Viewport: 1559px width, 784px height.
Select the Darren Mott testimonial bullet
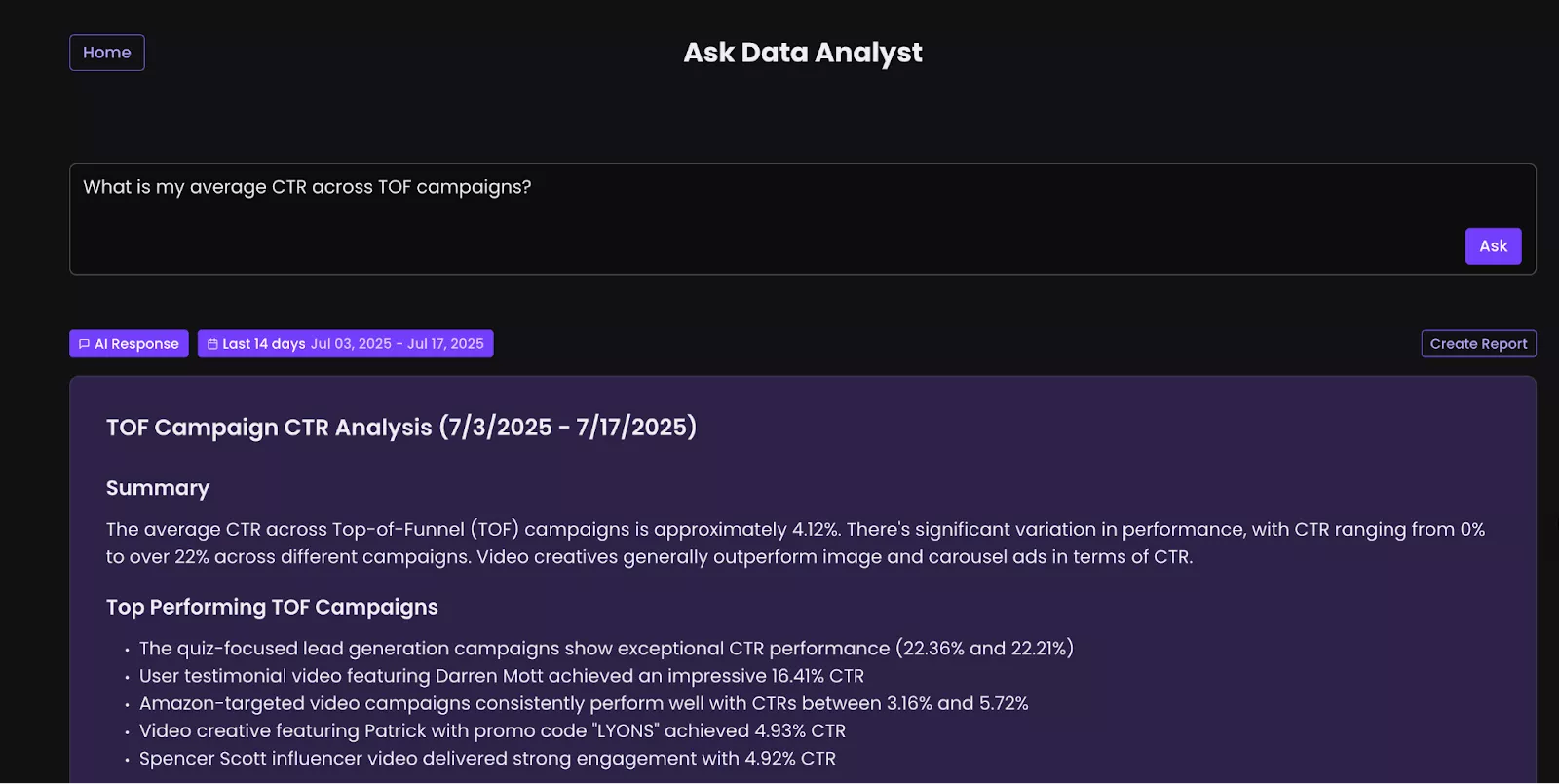(501, 676)
